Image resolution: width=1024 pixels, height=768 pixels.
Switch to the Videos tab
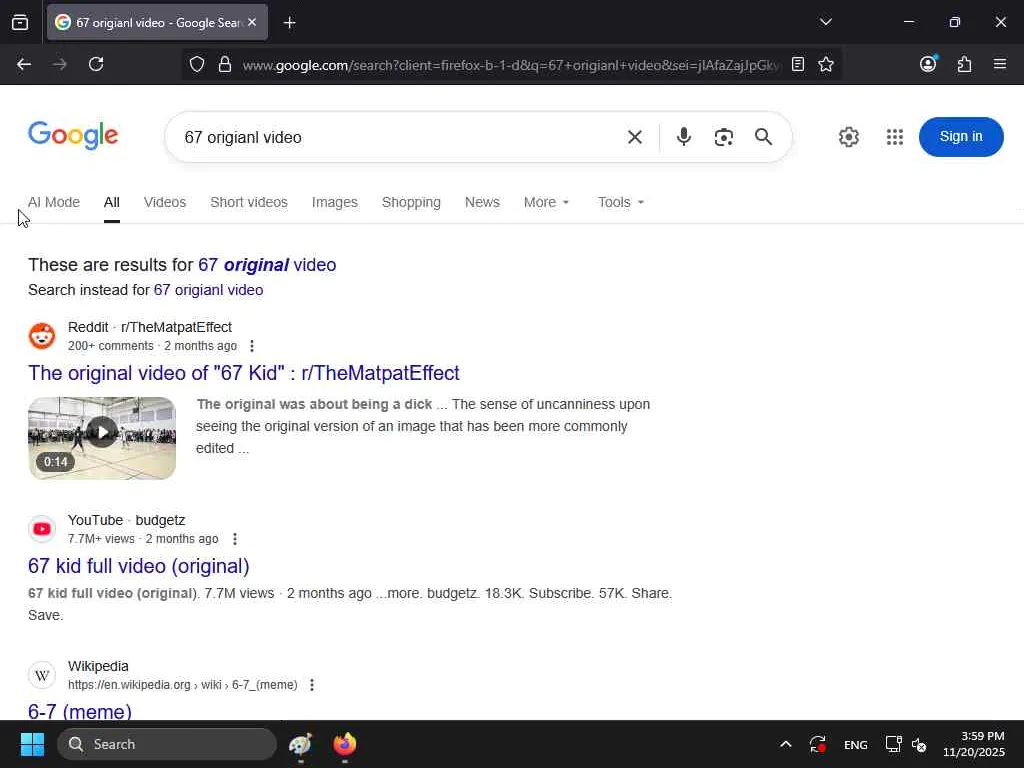point(165,202)
